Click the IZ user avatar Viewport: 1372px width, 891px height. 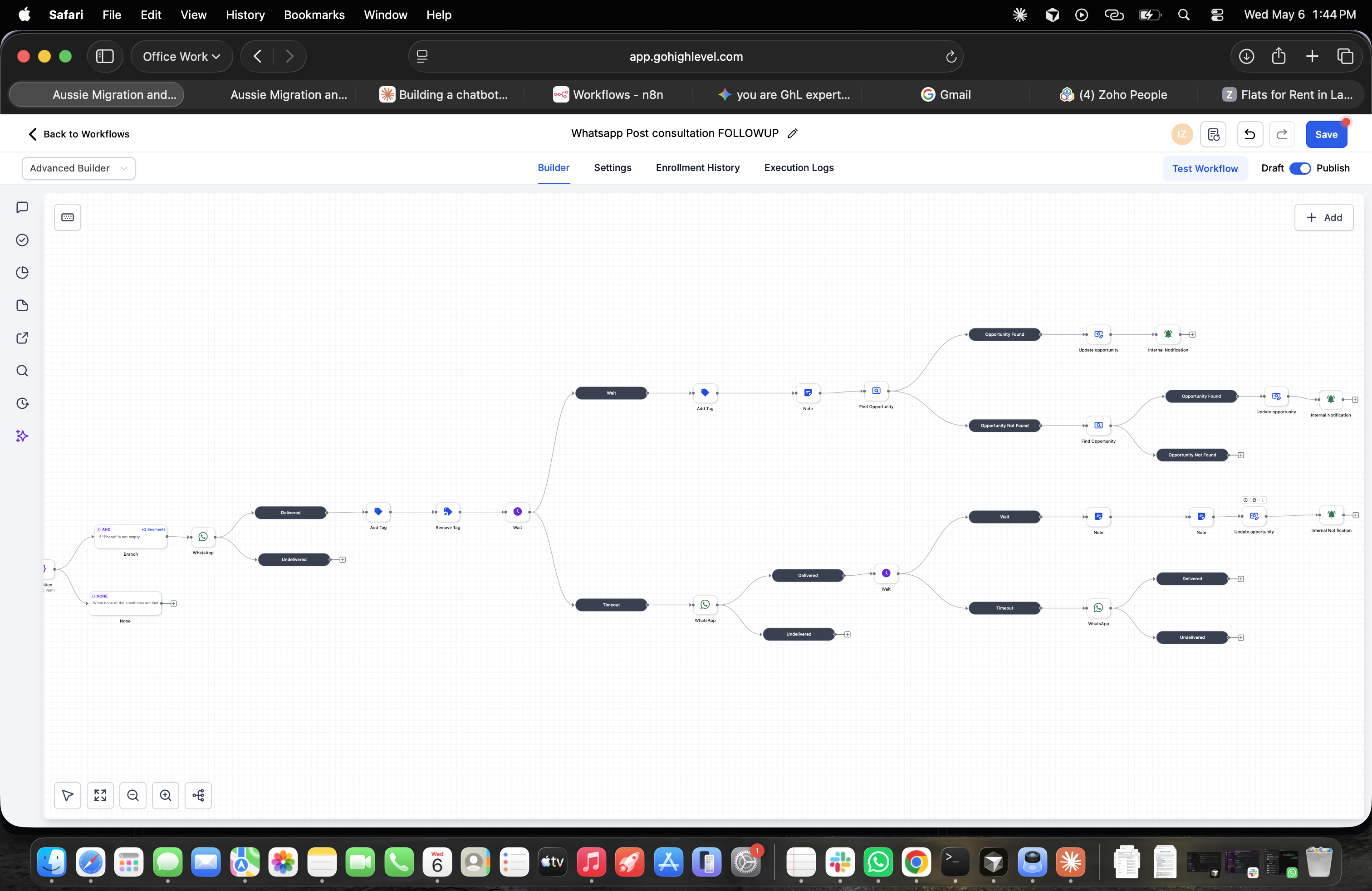[1182, 134]
